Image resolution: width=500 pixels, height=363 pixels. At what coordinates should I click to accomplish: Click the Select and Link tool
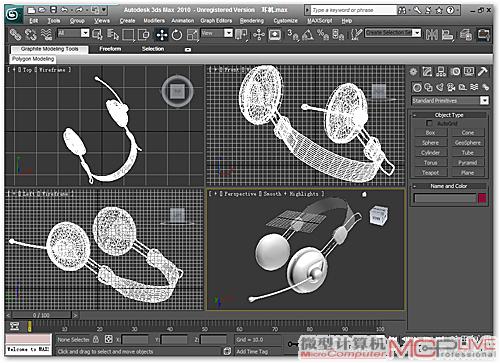coord(15,34)
